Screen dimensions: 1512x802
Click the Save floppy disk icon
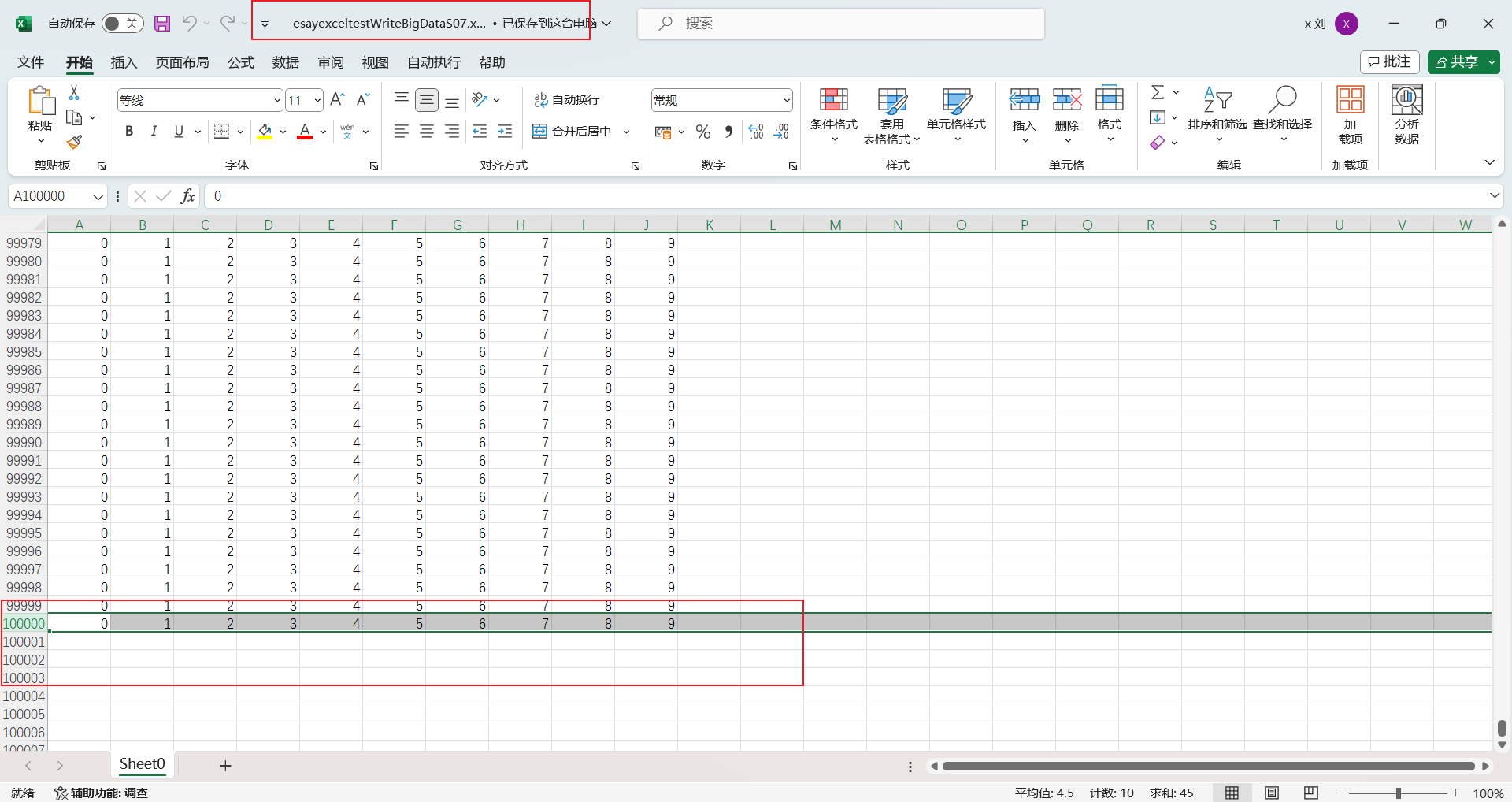tap(162, 24)
